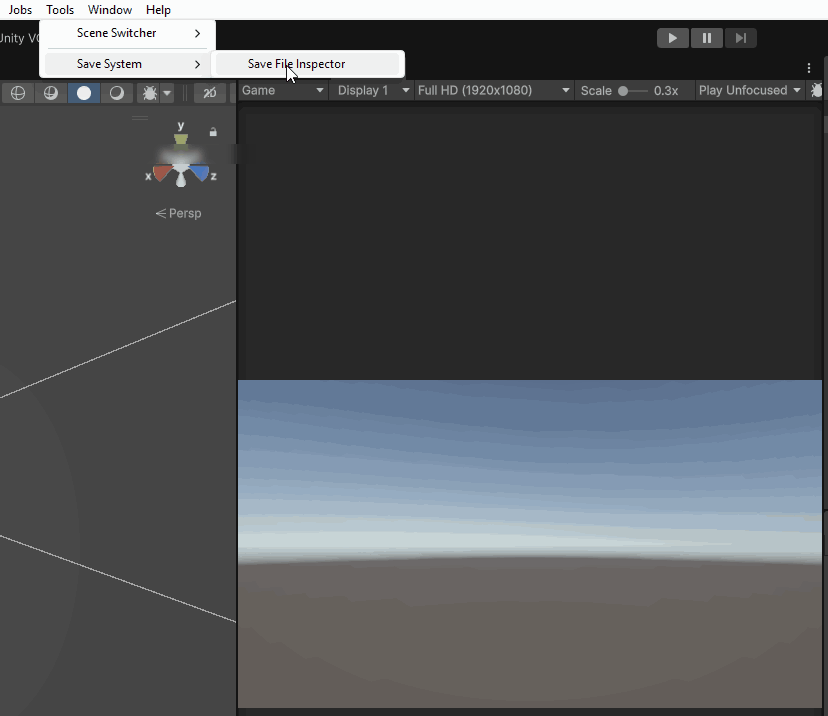Click the scene overlay drag handle
828x716 pixels.
pyautogui.click(x=140, y=118)
